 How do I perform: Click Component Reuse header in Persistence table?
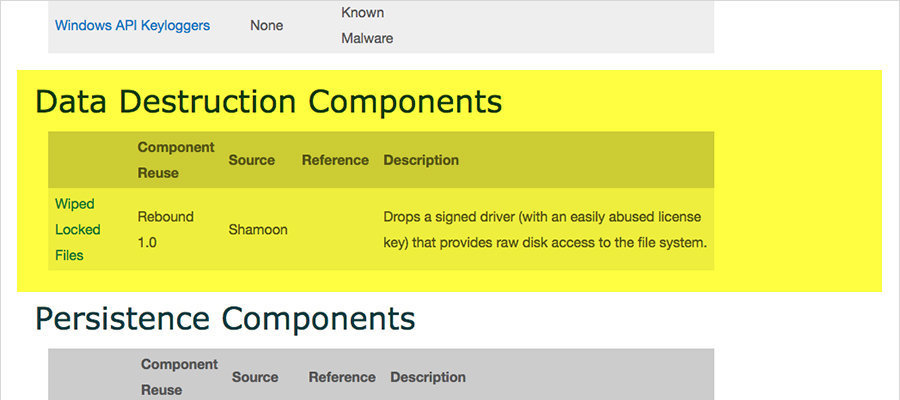click(x=179, y=377)
